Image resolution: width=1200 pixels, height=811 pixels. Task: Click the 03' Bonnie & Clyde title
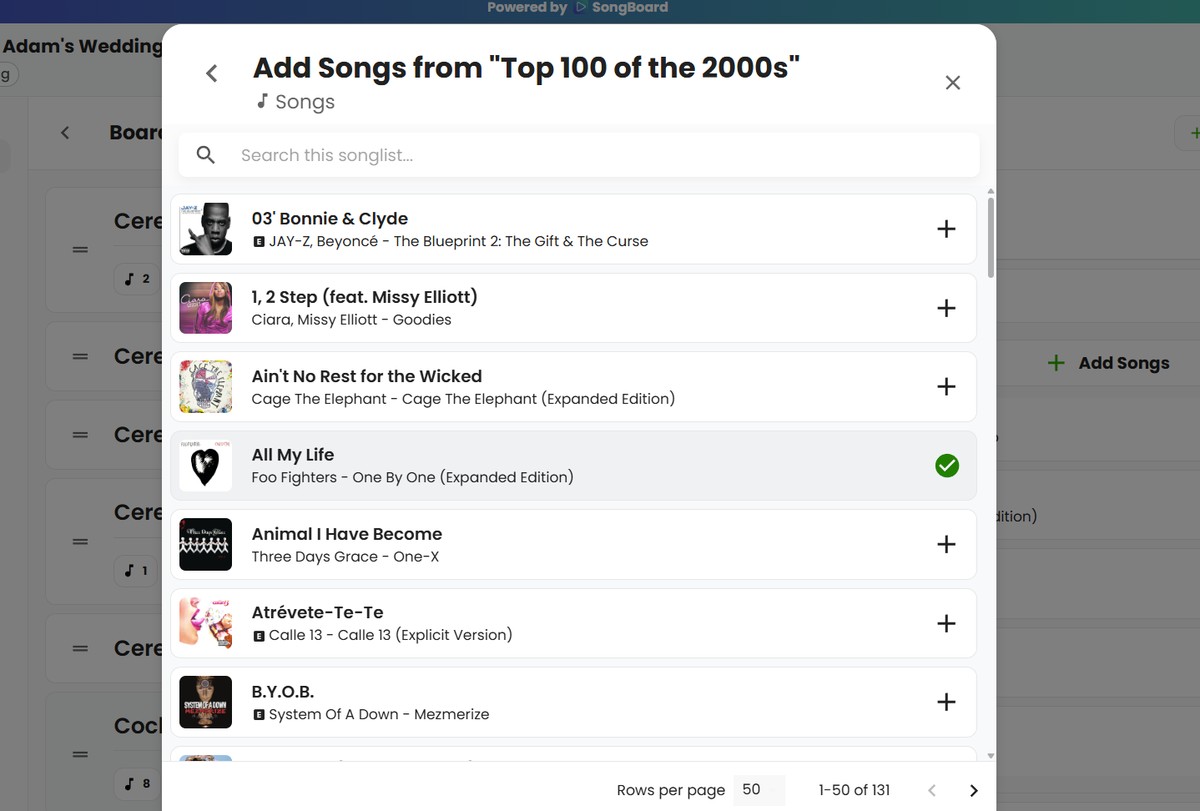[330, 218]
